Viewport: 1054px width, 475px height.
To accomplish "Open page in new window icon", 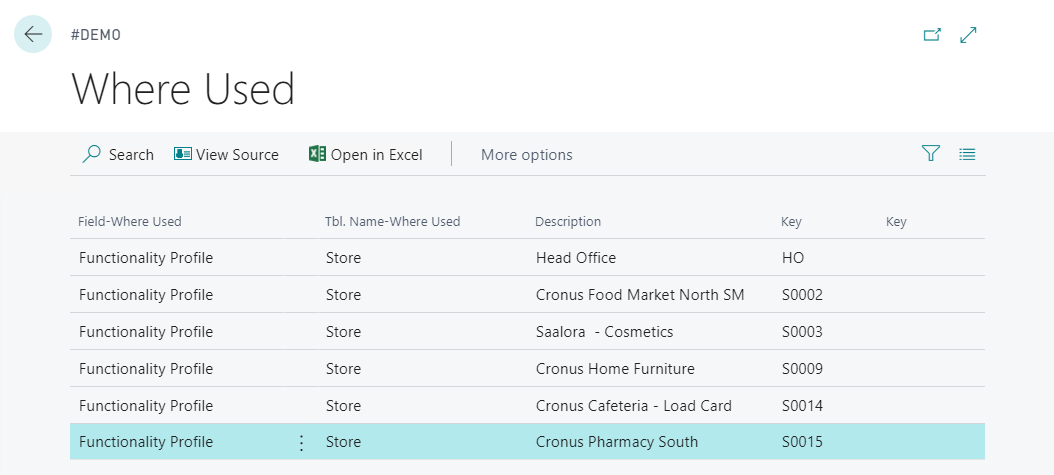I will [932, 35].
